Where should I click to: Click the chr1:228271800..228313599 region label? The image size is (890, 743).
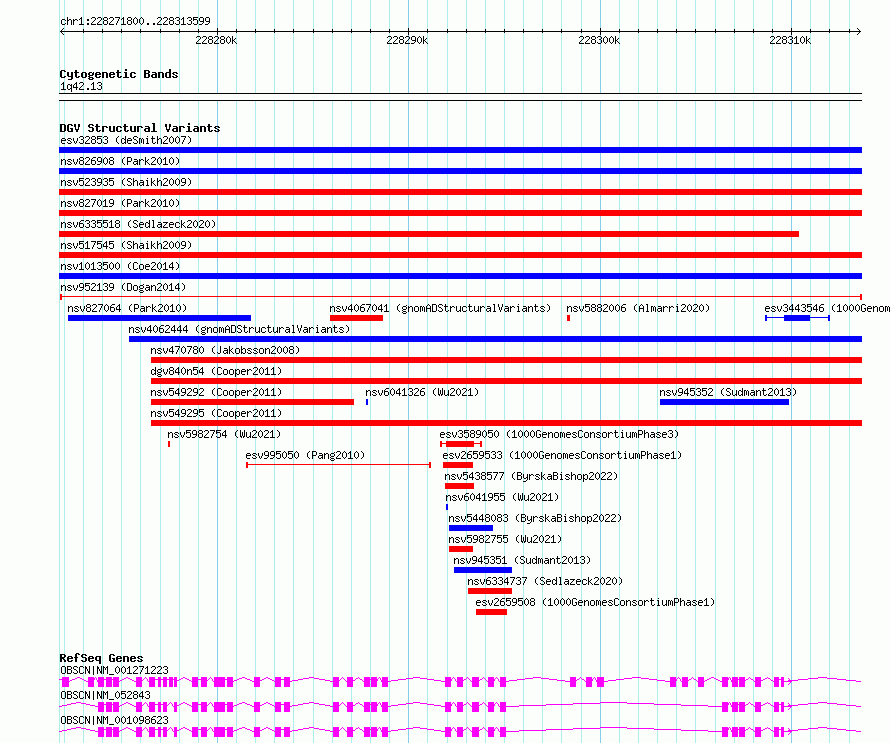135,21
